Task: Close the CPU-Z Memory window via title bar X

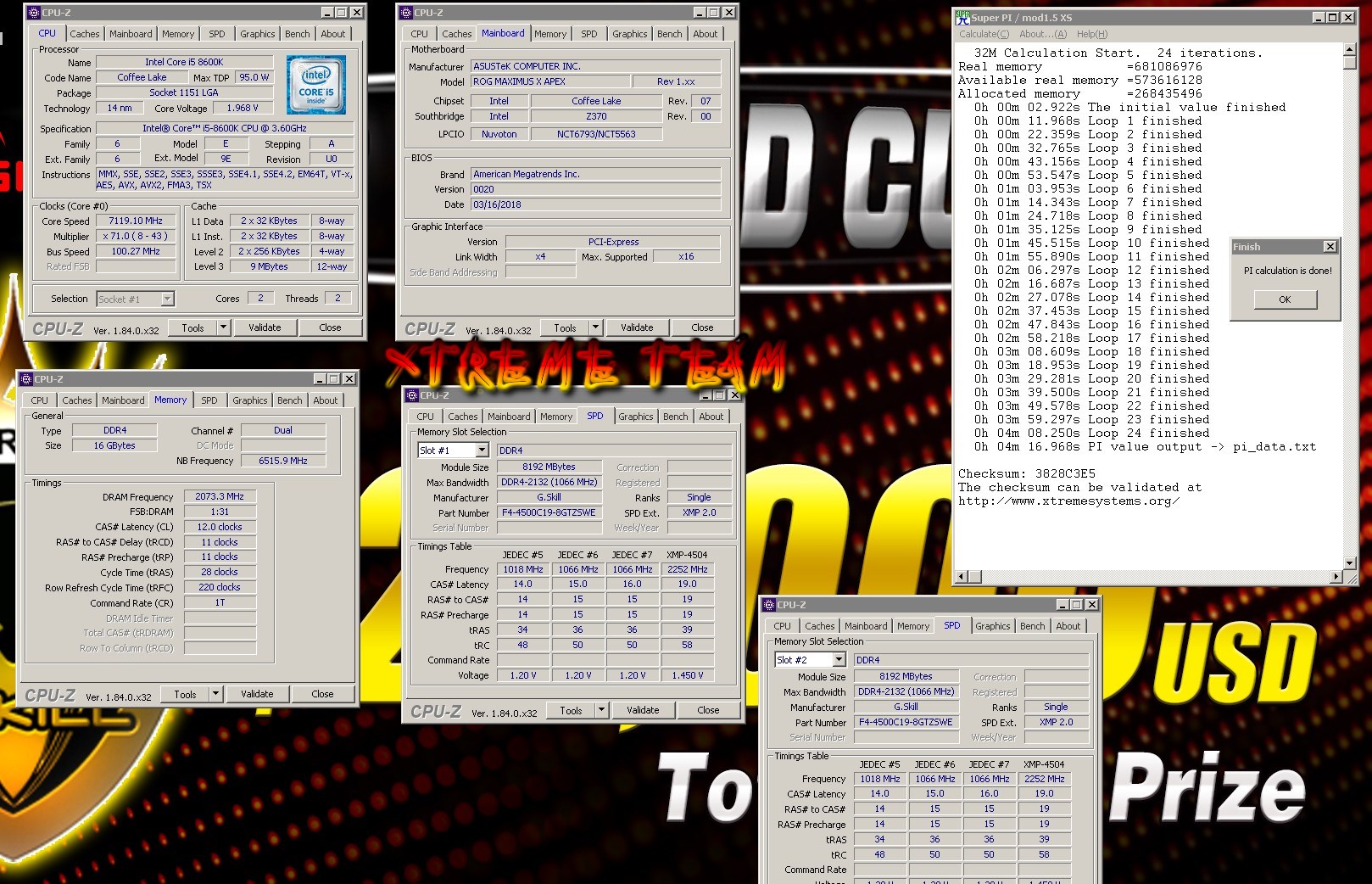Action: coord(349,379)
